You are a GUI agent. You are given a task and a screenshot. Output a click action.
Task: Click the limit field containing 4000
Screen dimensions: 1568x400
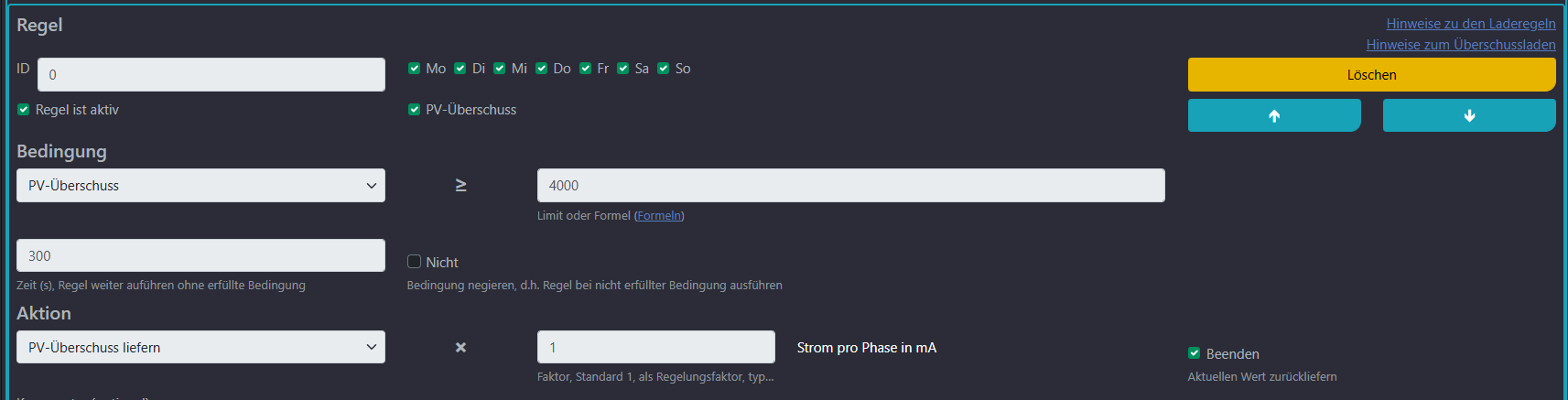(850, 186)
